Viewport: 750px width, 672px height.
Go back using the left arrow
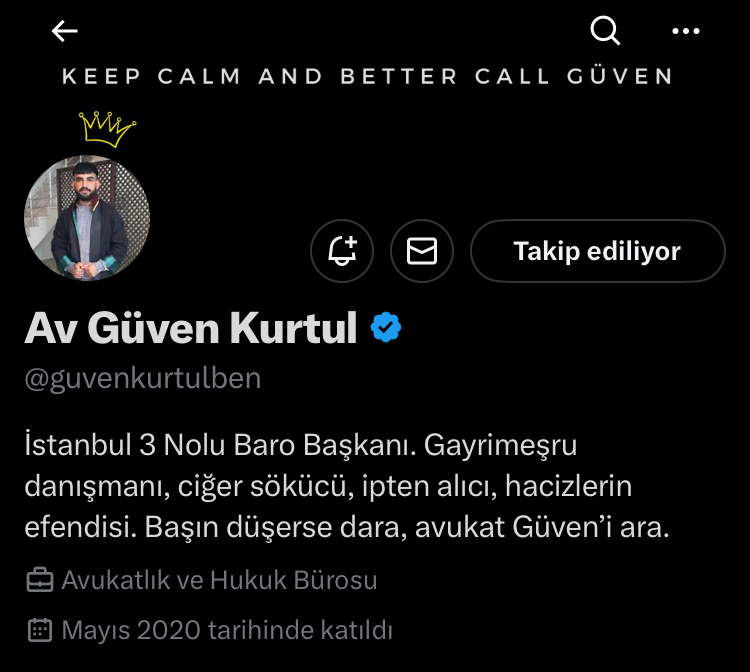[65, 31]
